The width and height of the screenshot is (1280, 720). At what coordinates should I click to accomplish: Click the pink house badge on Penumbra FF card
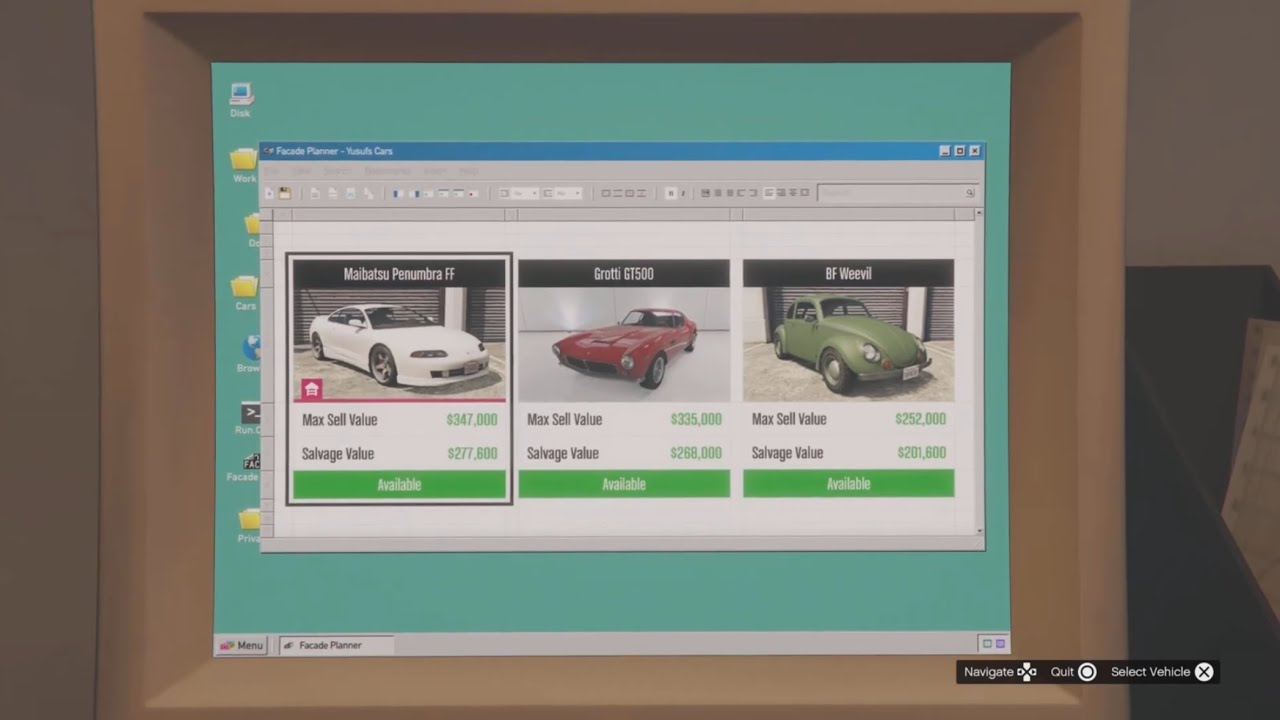click(312, 389)
